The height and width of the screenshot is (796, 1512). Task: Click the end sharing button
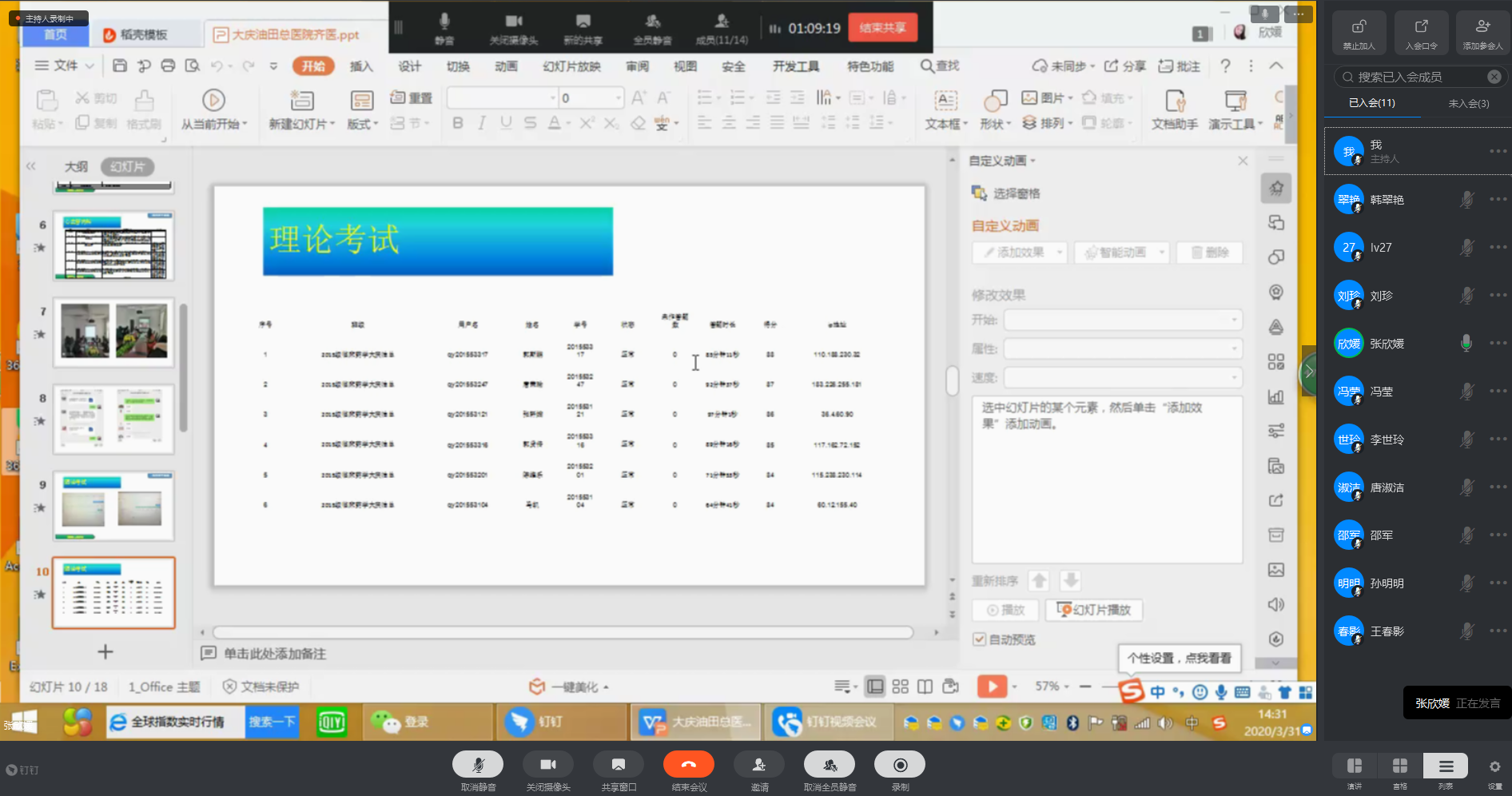tap(882, 28)
